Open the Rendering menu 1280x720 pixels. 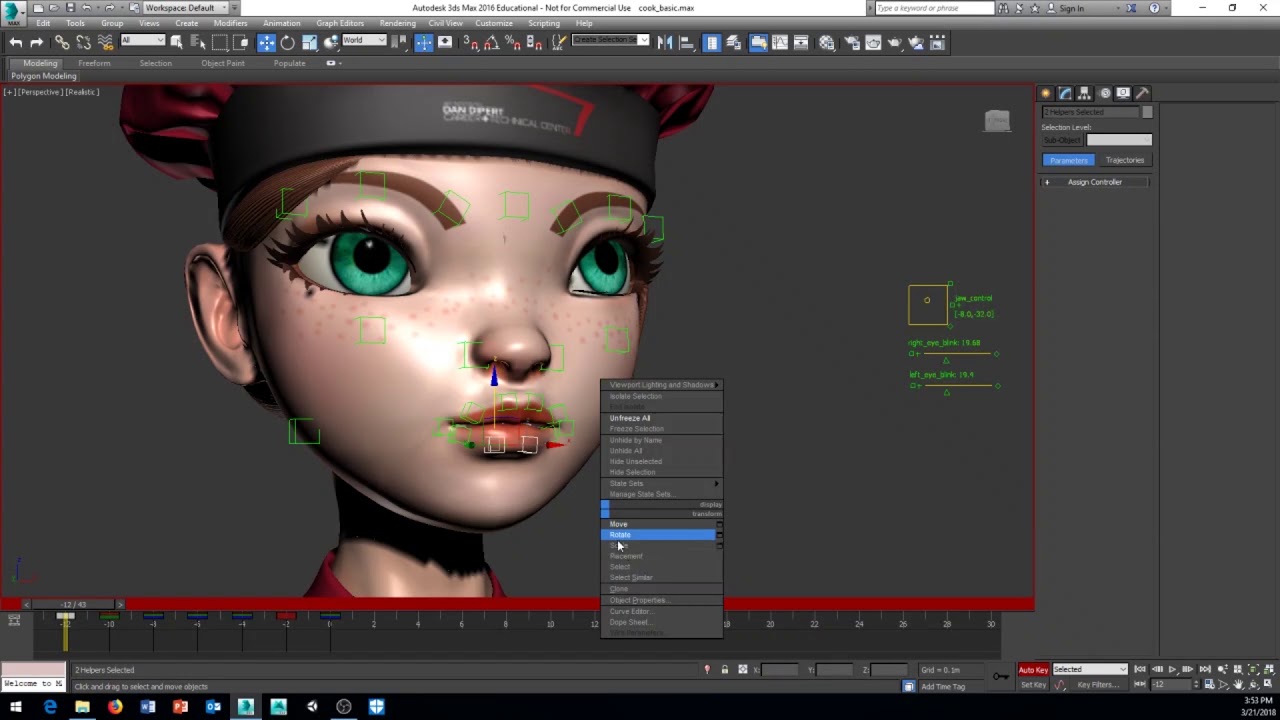[398, 23]
